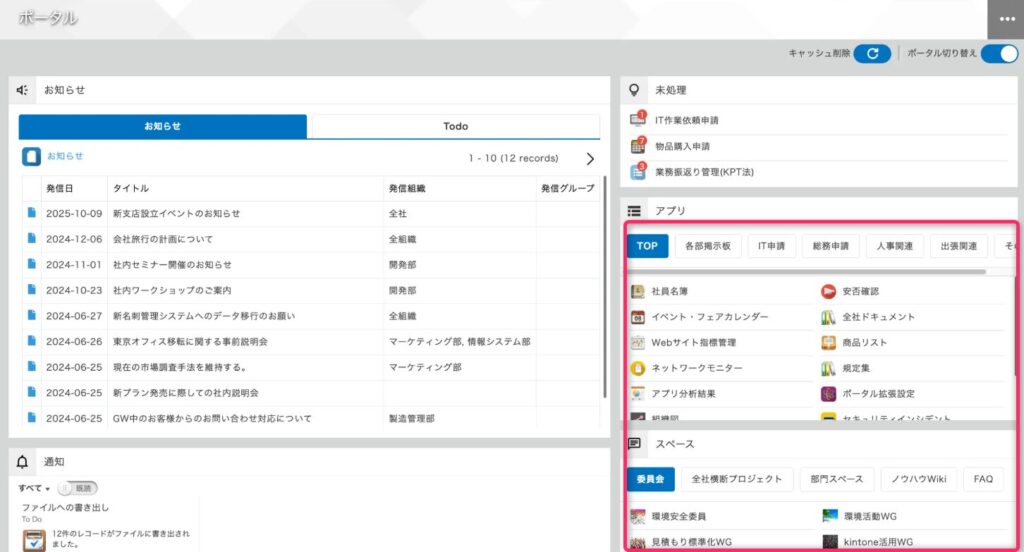Click the cache delete refresh icon
The image size is (1024, 552).
point(872,54)
